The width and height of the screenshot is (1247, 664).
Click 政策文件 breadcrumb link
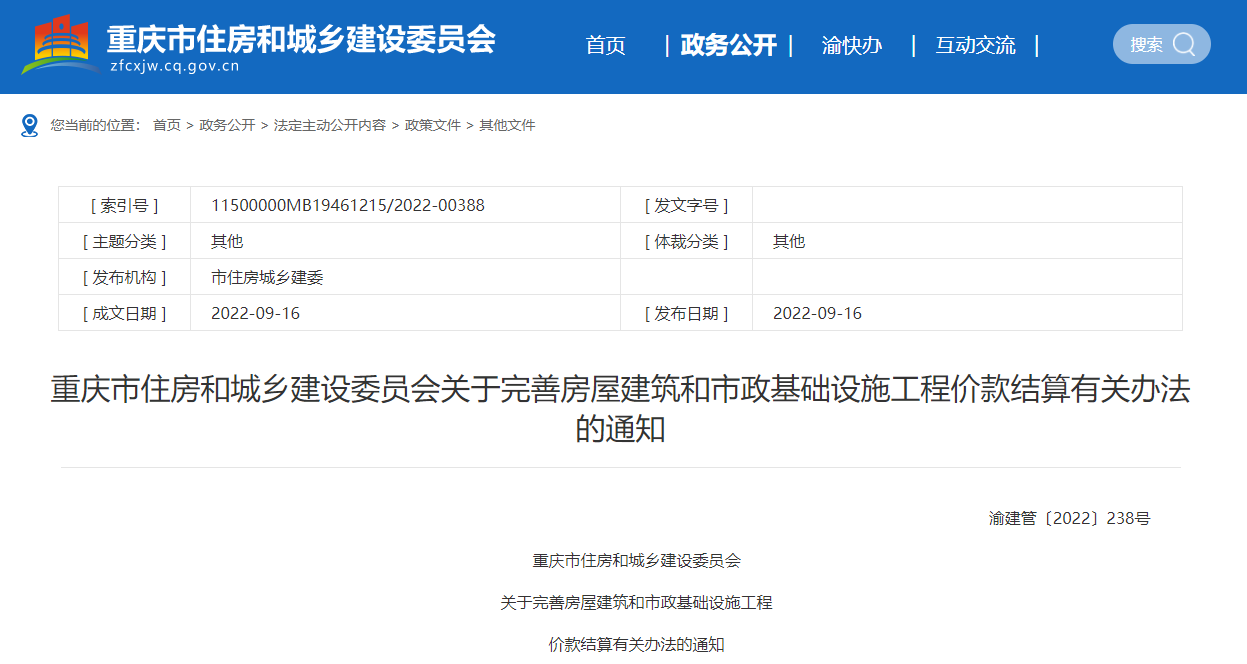(433, 125)
